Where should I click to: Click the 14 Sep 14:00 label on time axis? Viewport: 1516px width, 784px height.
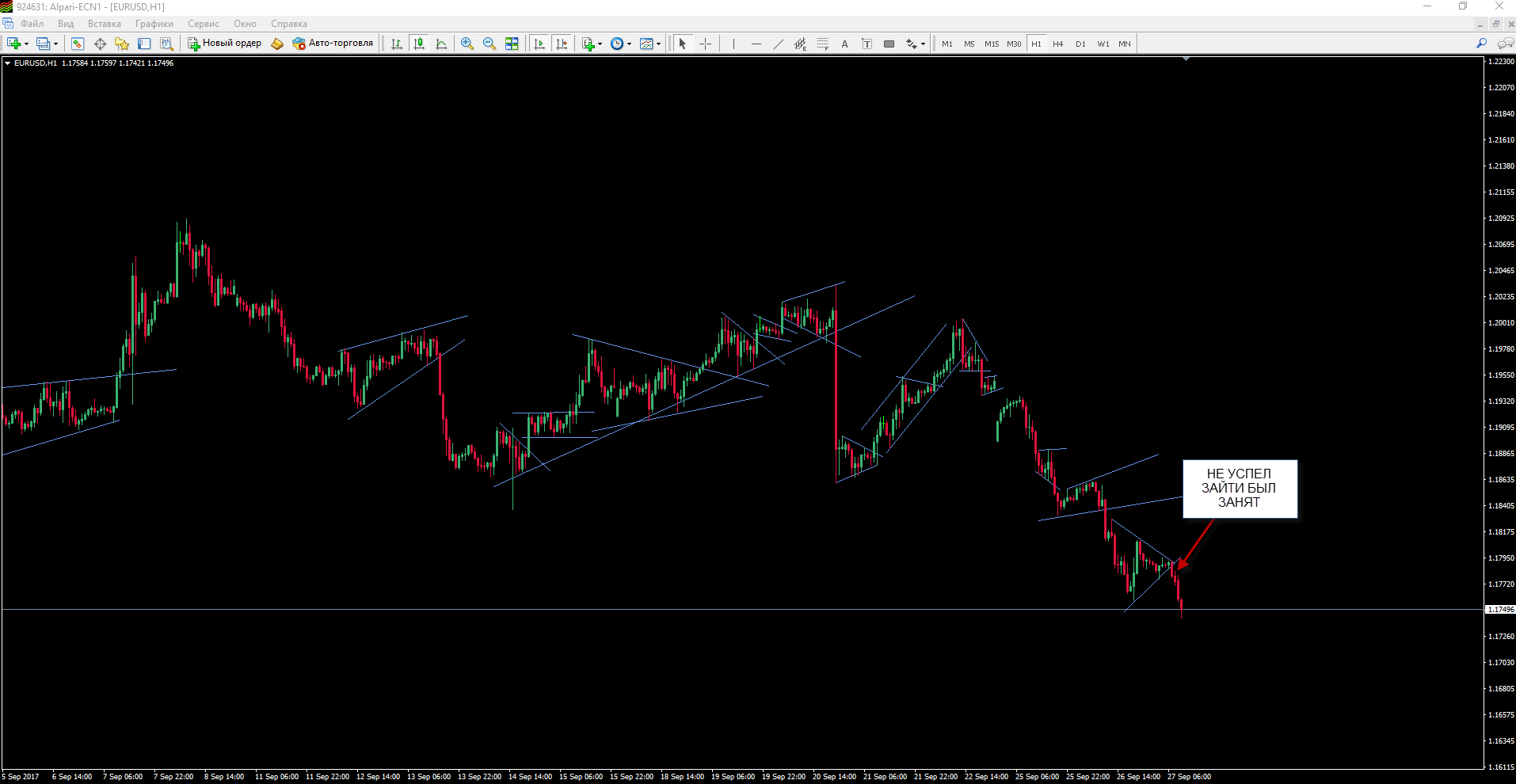(530, 777)
